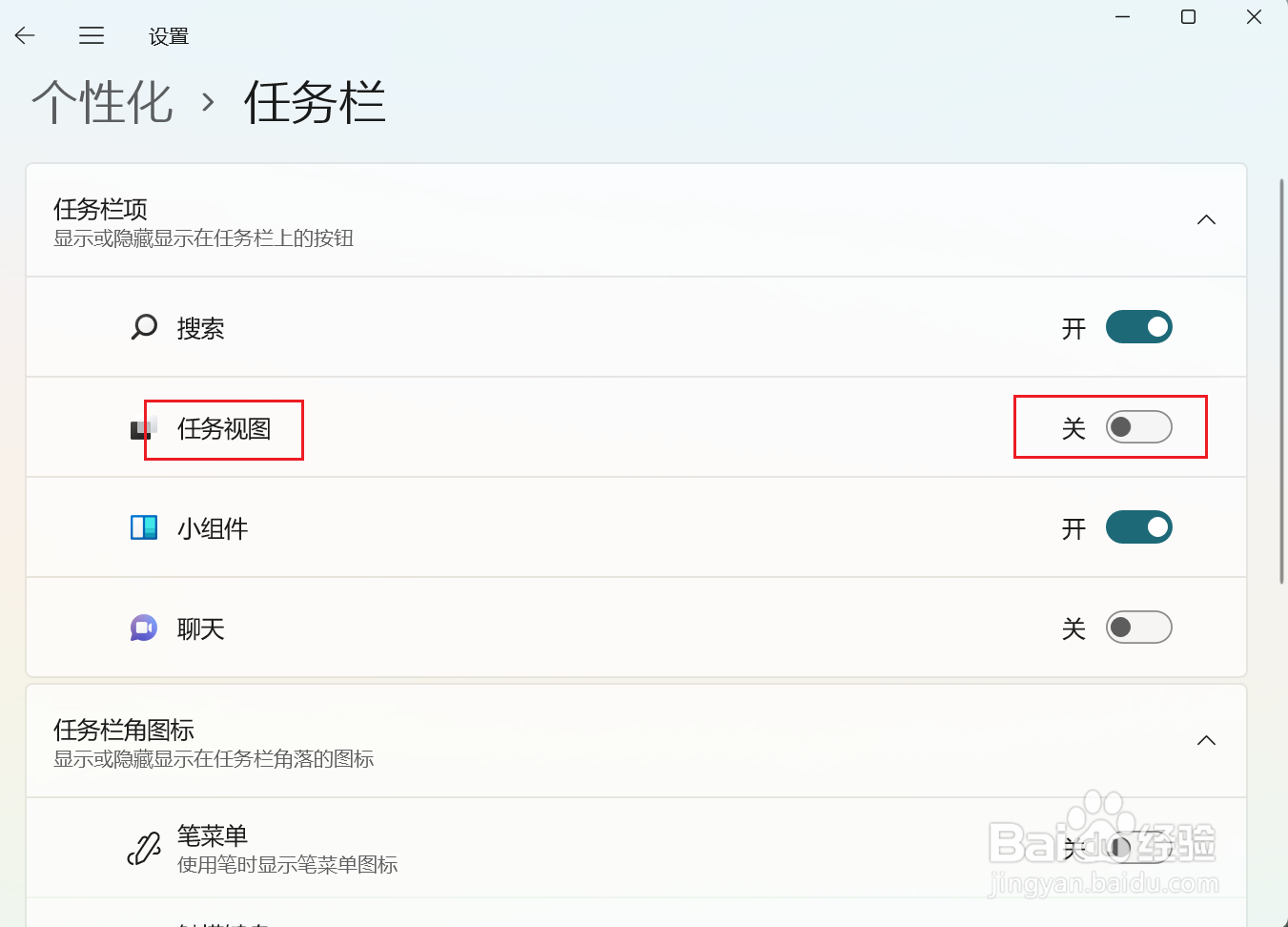
Task: Enable the 任务视图 toggle
Action: point(1138,427)
